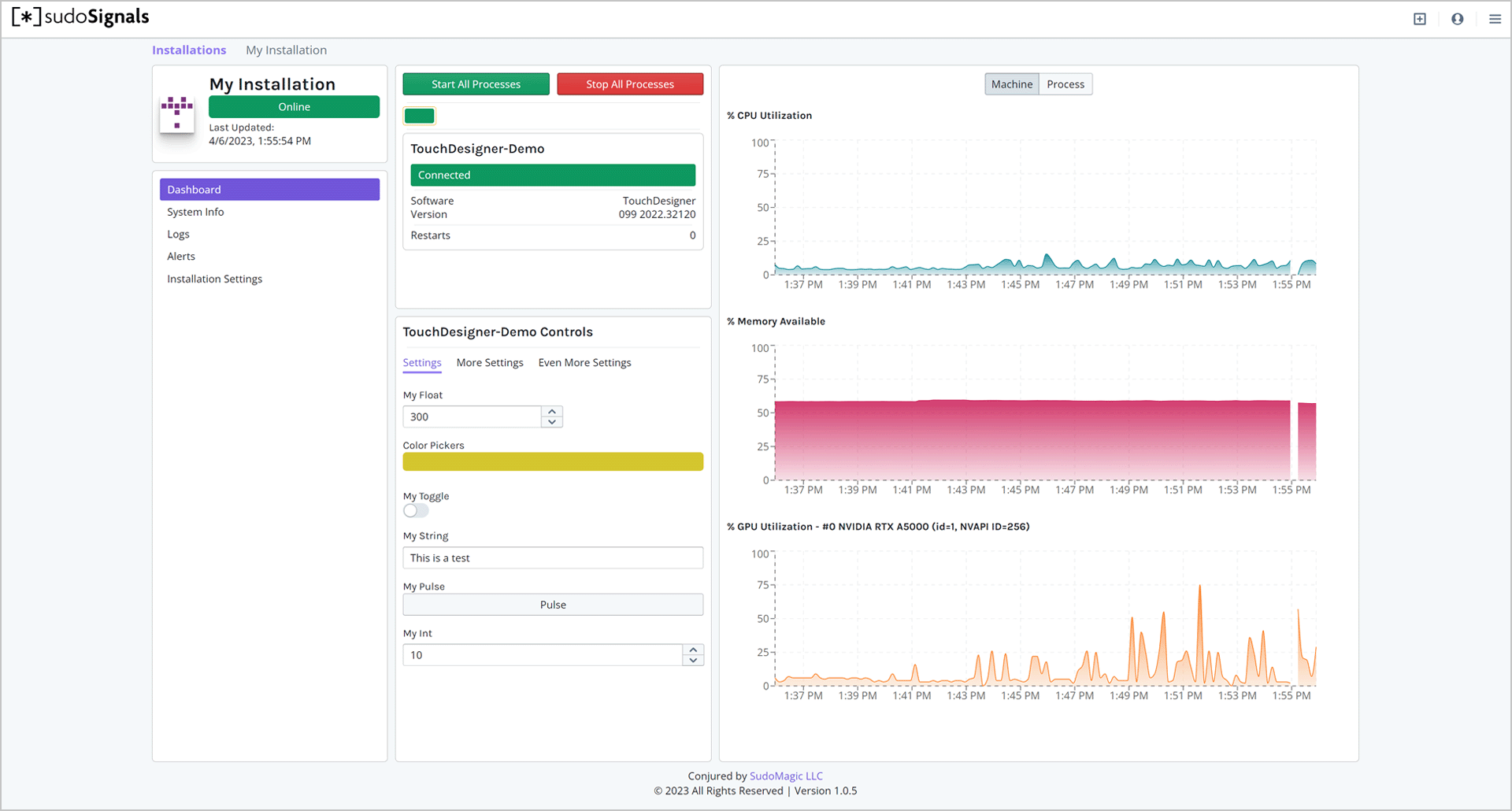Click the green Online status badge
This screenshot has height=811, width=1512.
[x=294, y=107]
